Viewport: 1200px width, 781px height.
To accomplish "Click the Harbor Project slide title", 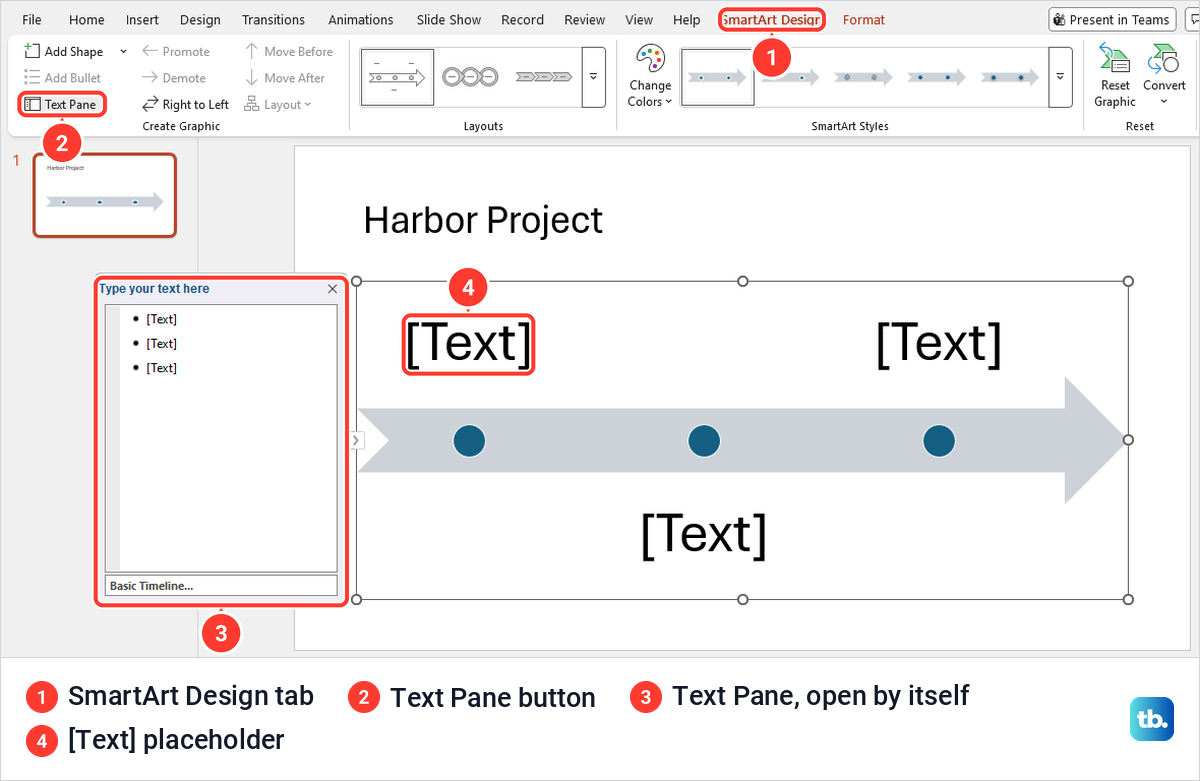I will point(483,220).
